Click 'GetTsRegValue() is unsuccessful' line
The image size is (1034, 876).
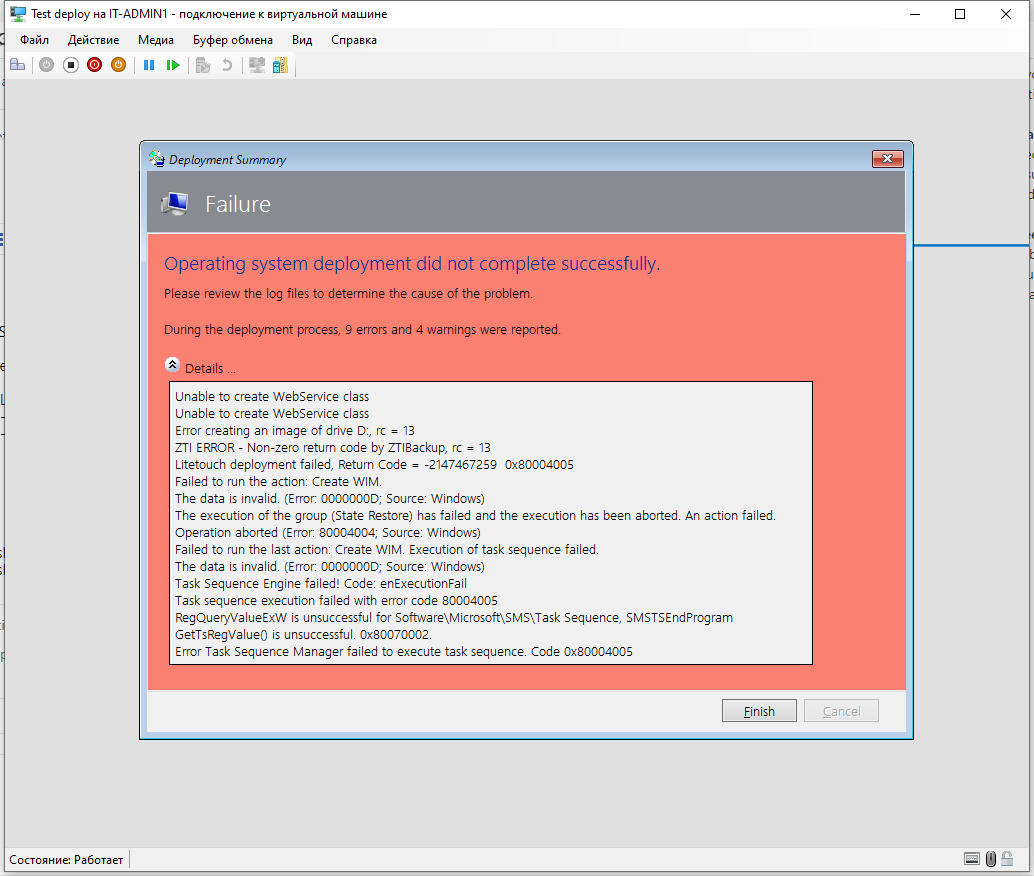click(303, 635)
